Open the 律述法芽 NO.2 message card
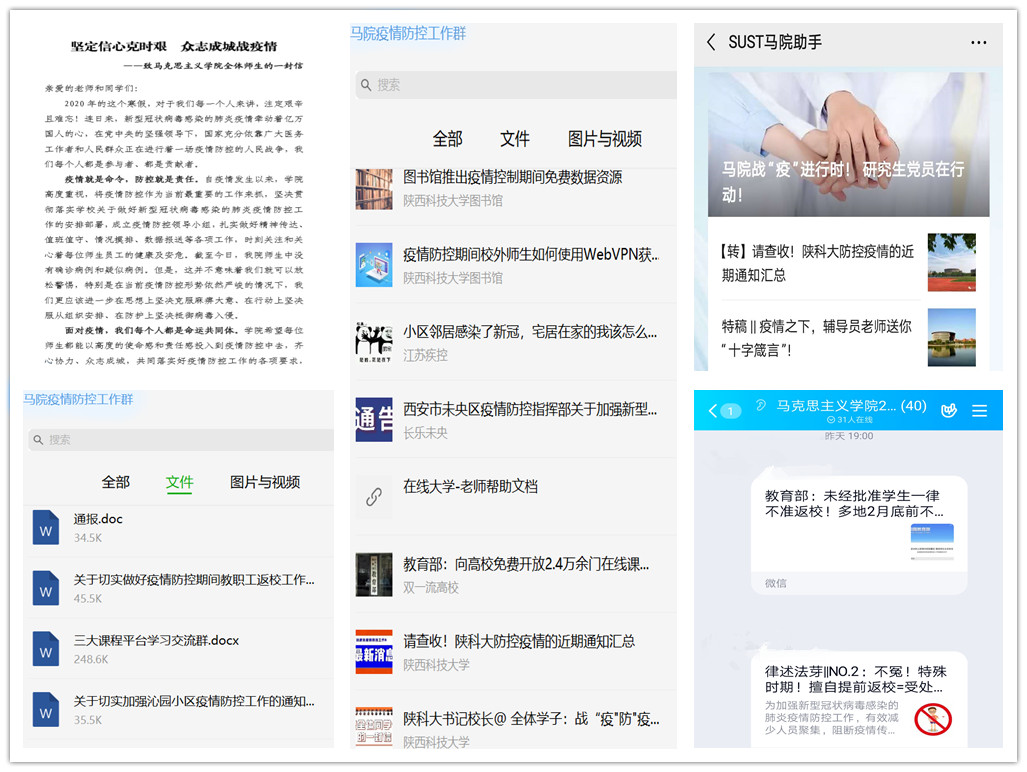1027x772 pixels. (x=859, y=698)
